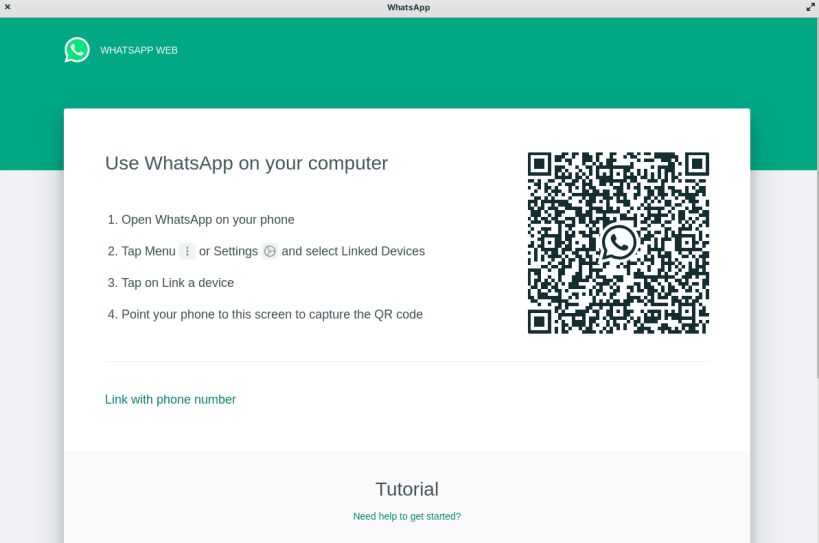Click the vertical scrollbar on the right

(816, 198)
